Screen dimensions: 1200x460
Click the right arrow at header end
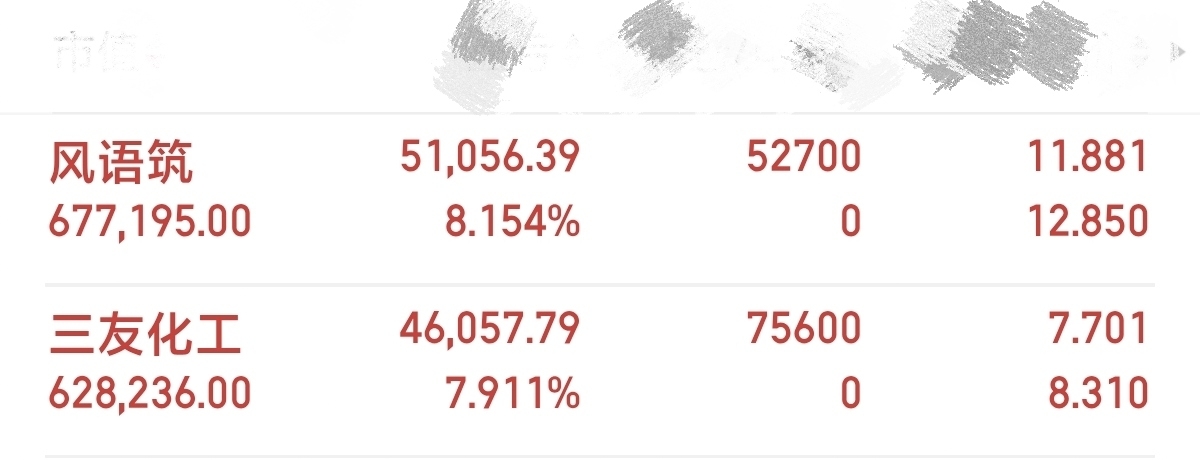tap(1177, 47)
